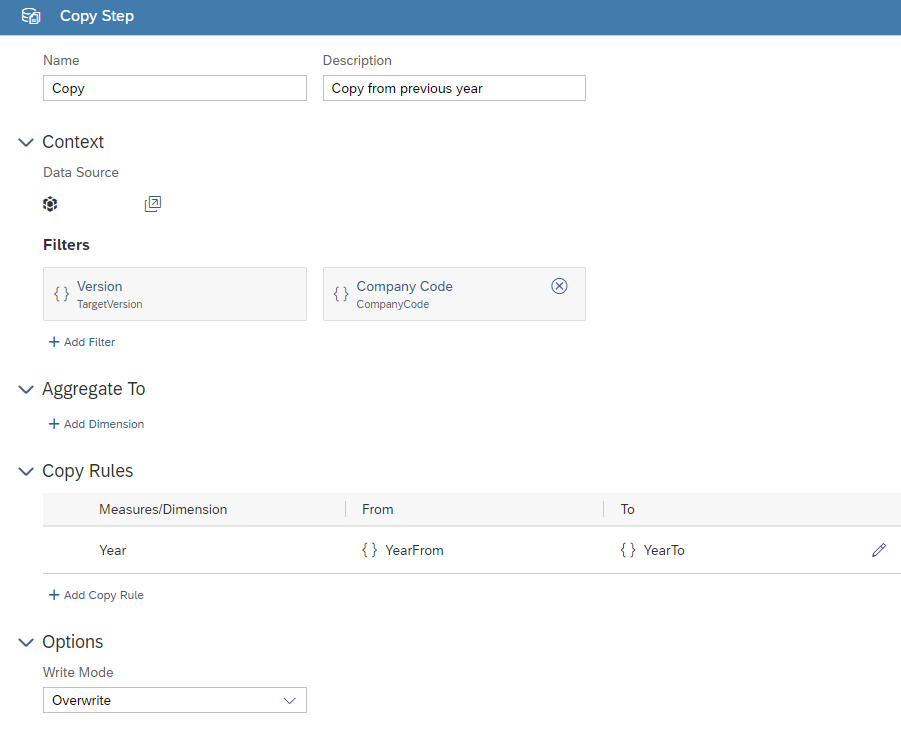This screenshot has height=731, width=901.
Task: Remove the Company Code filter
Action: tap(559, 285)
